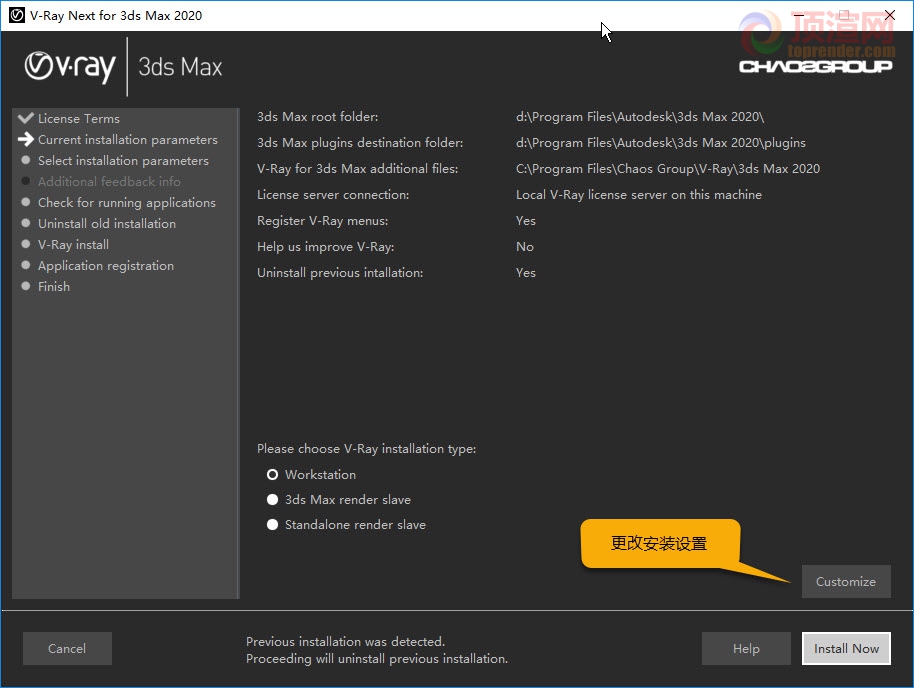The width and height of the screenshot is (914, 688).
Task: Click the V-Ray additional files path value
Action: 667,169
